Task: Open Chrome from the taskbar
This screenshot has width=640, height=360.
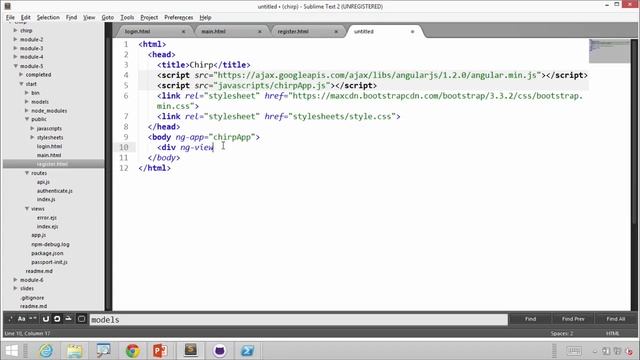Action: pos(132,351)
